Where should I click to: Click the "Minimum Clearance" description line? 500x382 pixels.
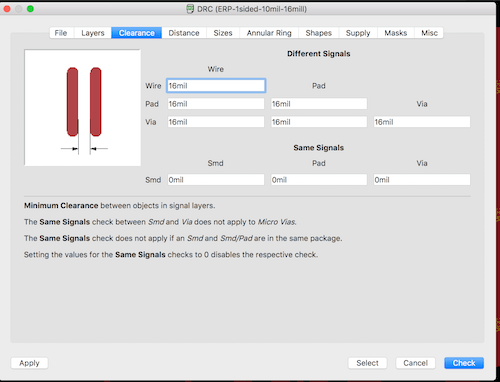(119, 206)
